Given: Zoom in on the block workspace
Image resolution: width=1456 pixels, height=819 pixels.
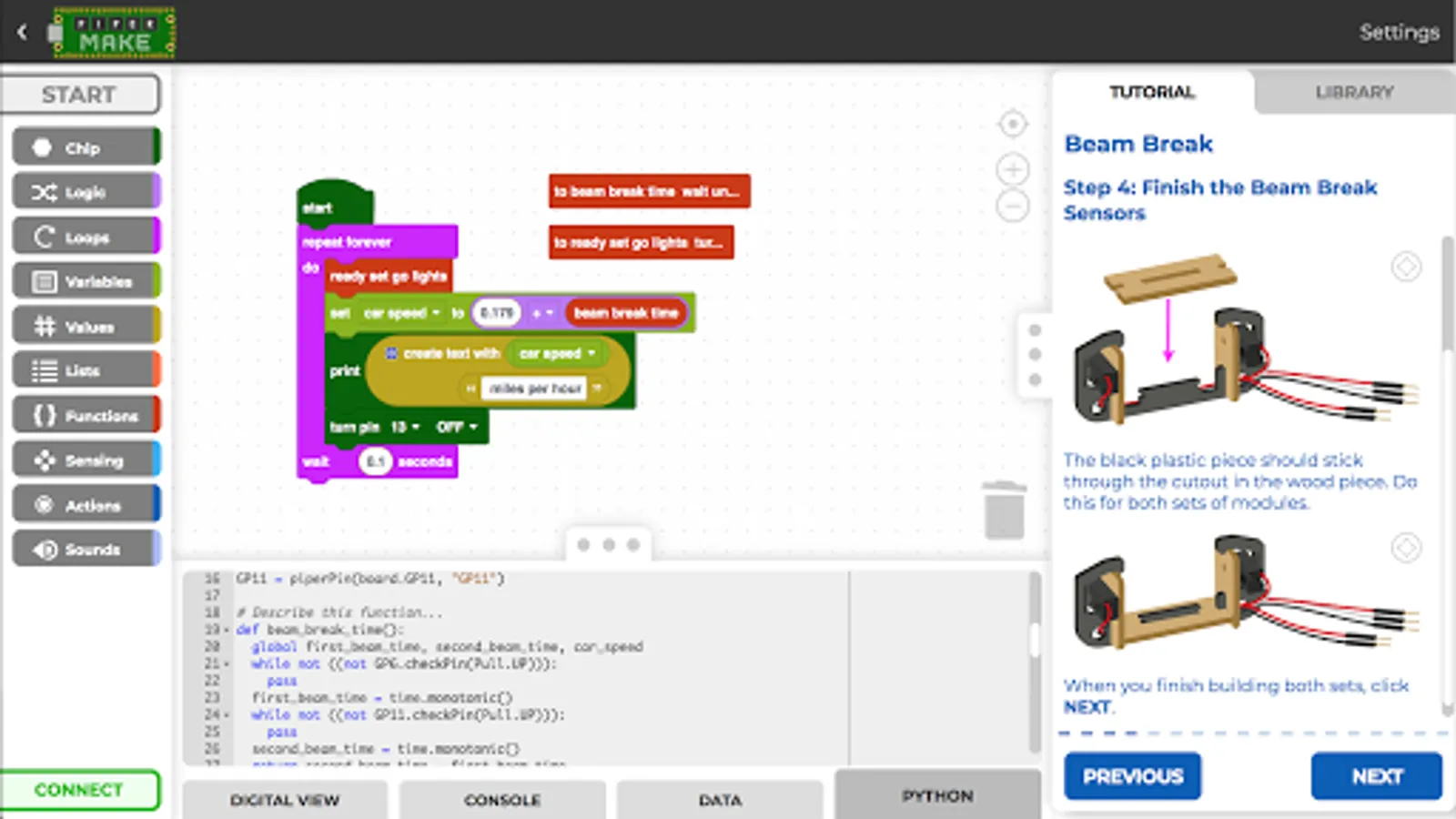Looking at the screenshot, I should click(1012, 169).
